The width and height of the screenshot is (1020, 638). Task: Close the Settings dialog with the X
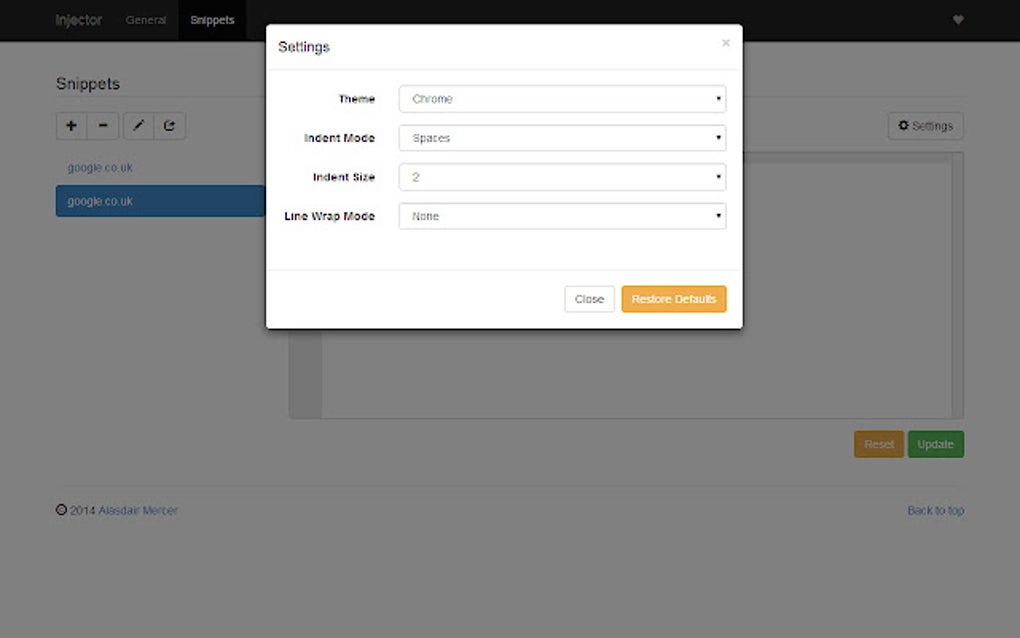tap(725, 43)
